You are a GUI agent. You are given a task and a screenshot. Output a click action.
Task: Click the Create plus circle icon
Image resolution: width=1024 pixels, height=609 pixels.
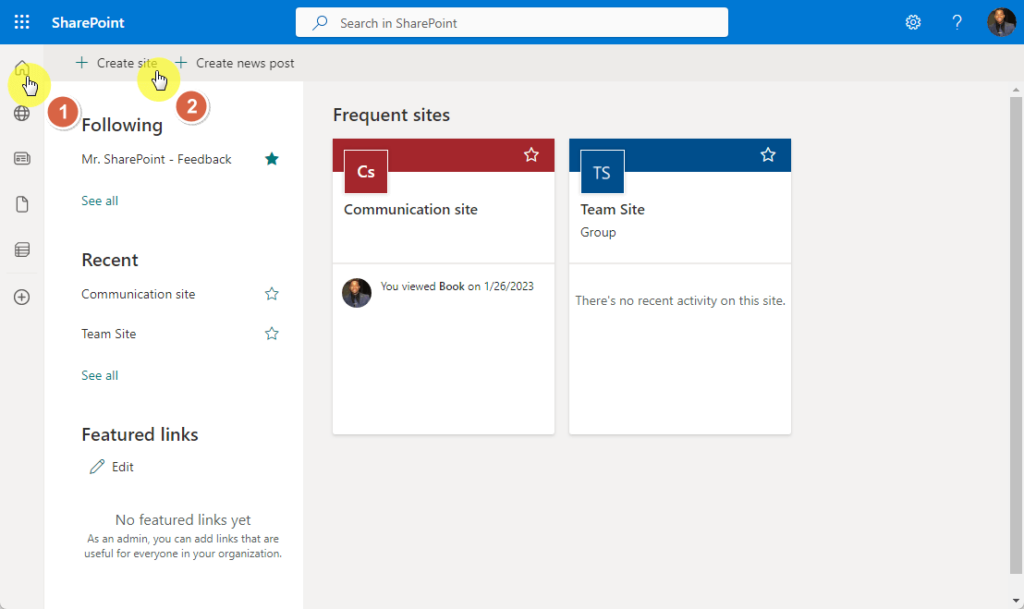pyautogui.click(x=22, y=297)
